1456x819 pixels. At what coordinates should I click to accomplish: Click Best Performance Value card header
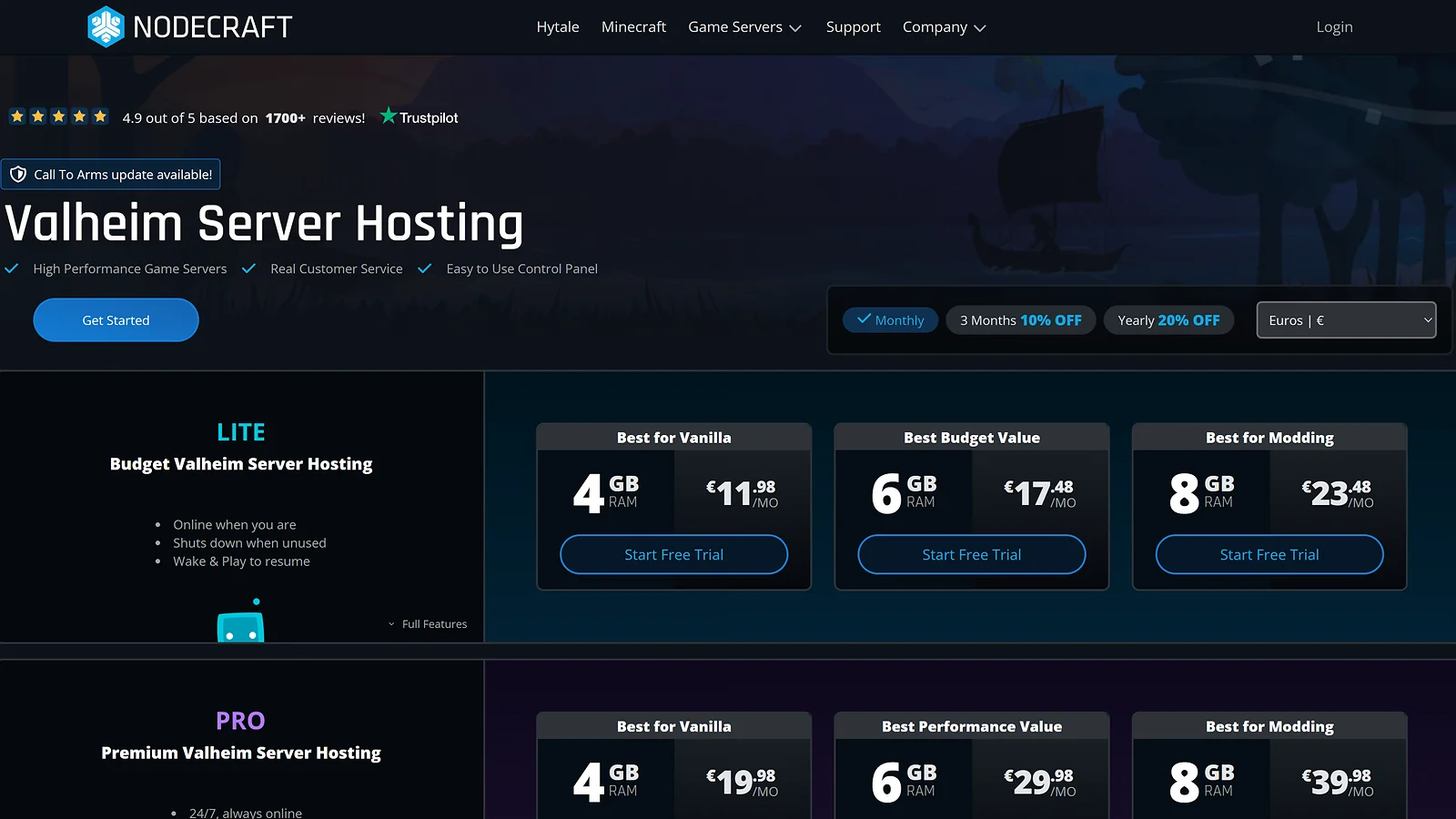[972, 726]
